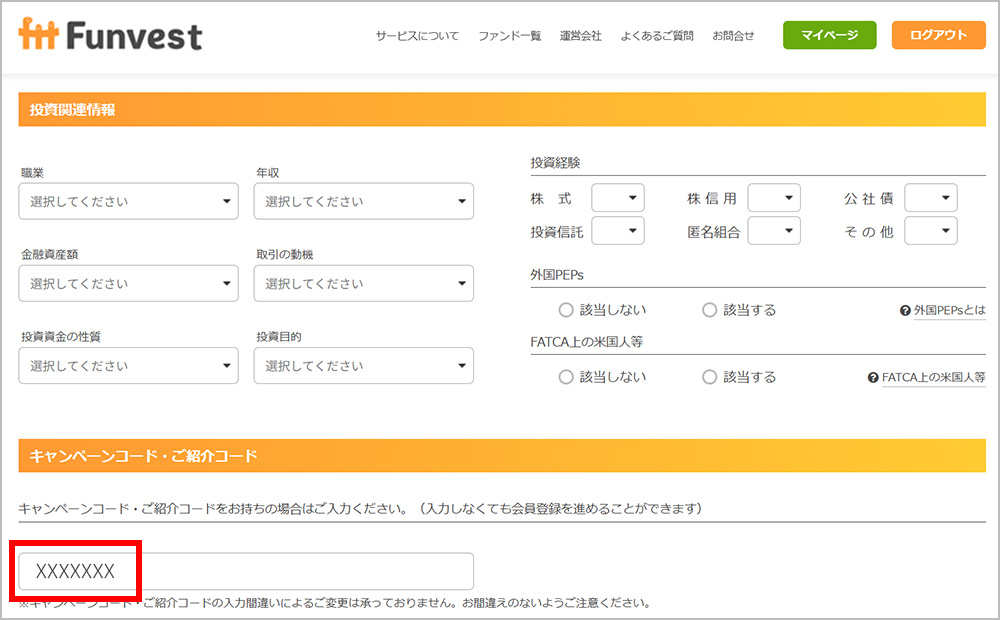Open the 年収 dropdown

[x=363, y=201]
